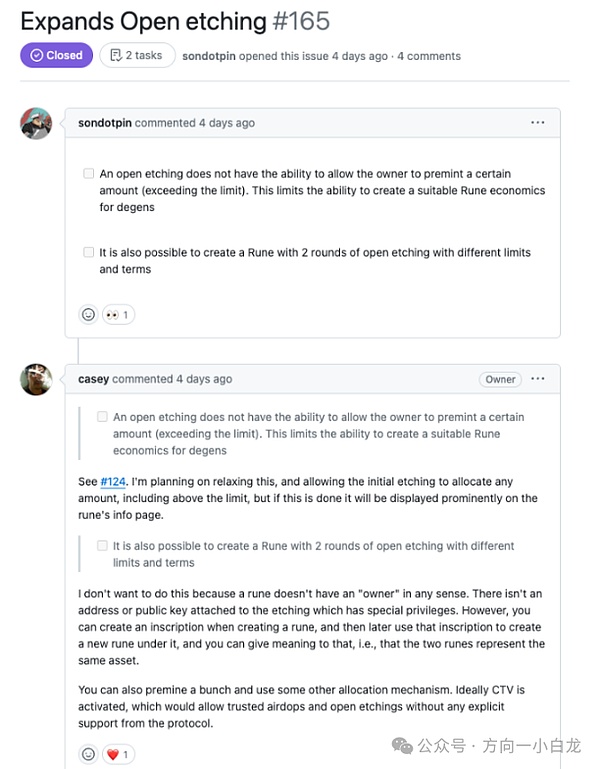Screen dimensions: 600x769
Task: Click the Owner badge on casey's comment
Action: (x=501, y=379)
